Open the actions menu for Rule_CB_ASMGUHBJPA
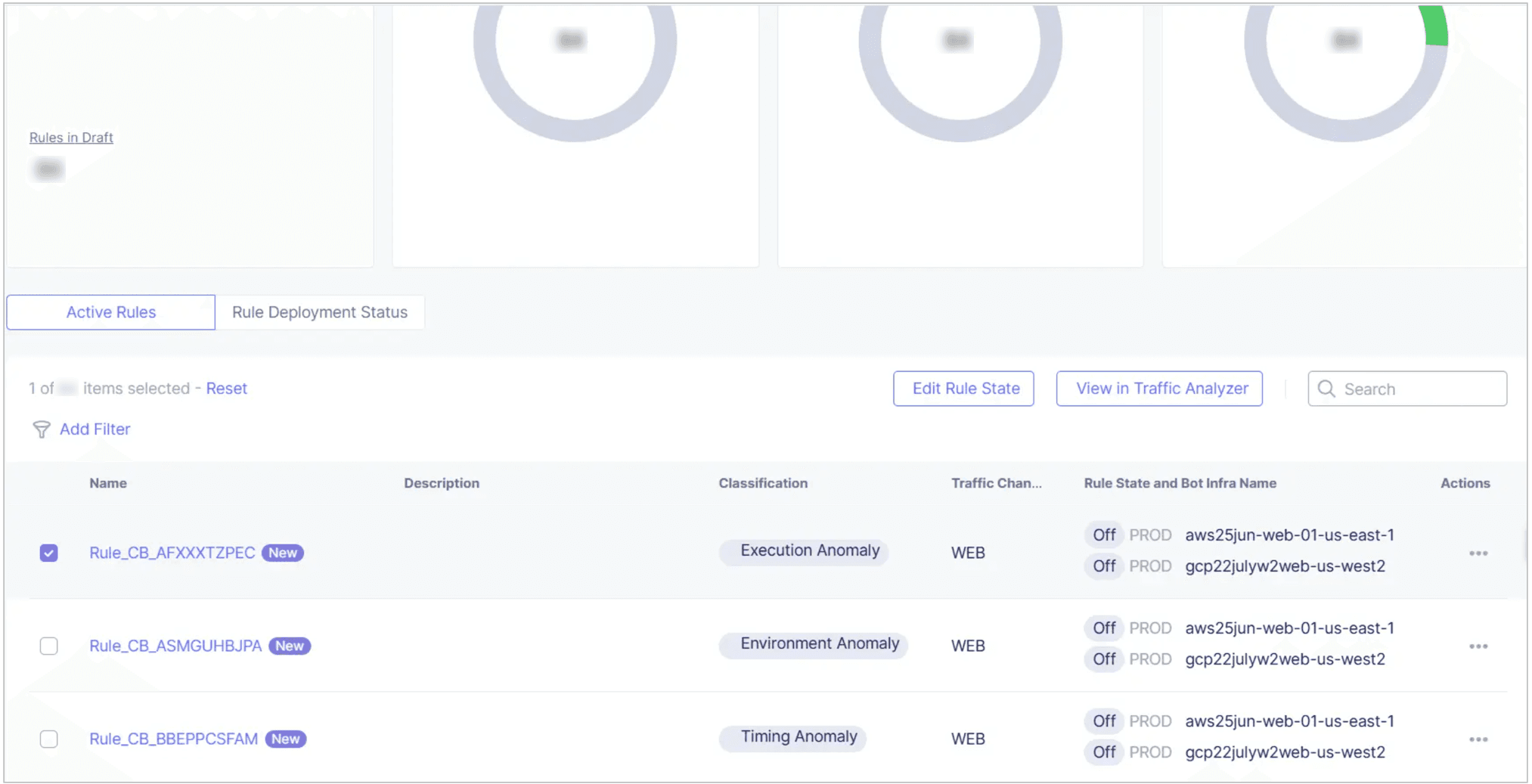The width and height of the screenshot is (1532, 784). [1479, 646]
